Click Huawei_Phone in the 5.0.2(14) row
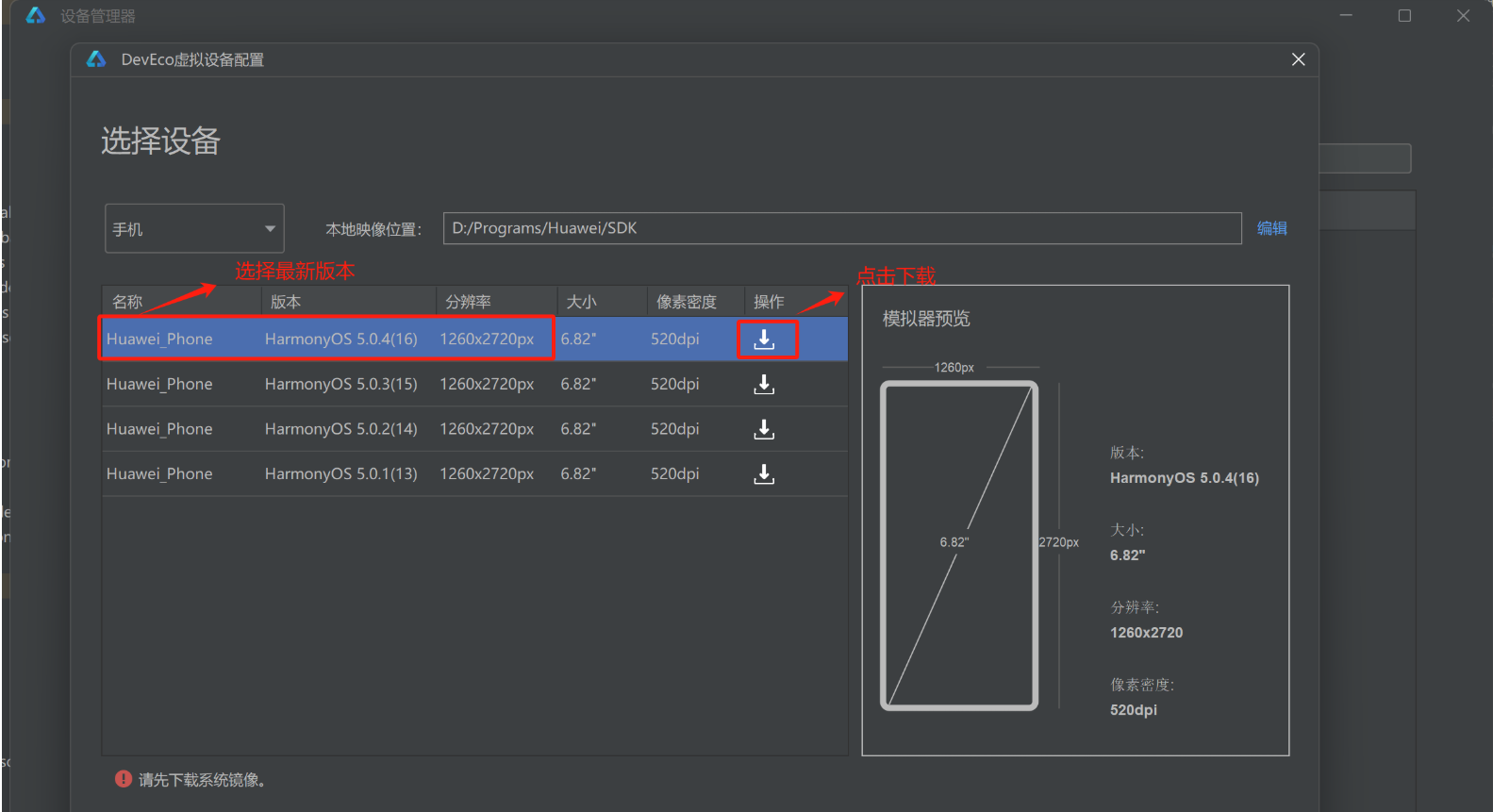 pos(159,429)
